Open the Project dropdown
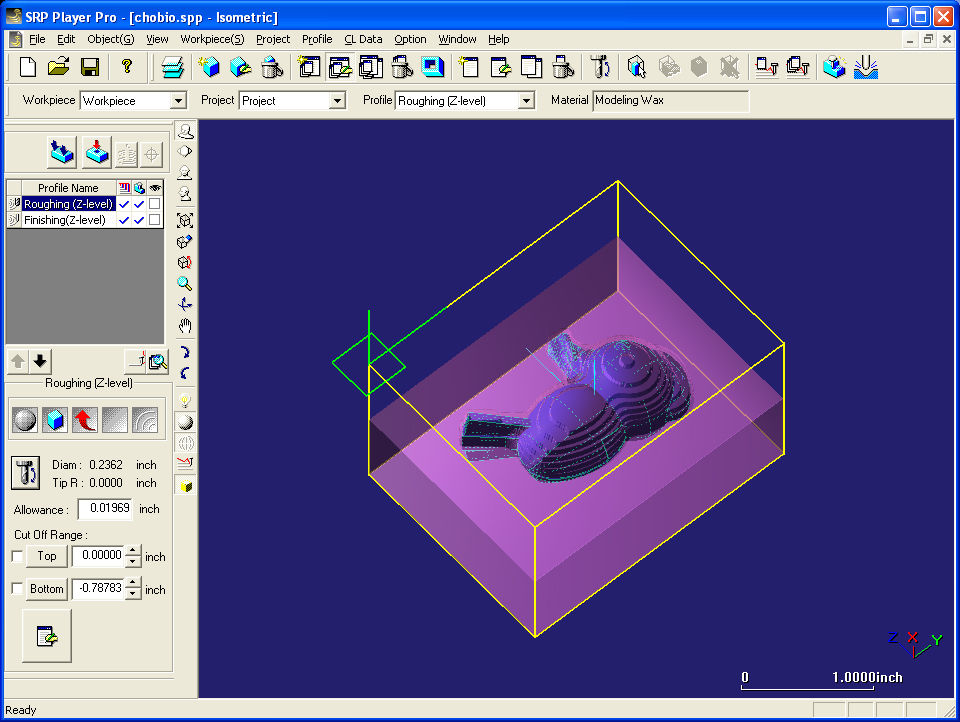Image resolution: width=960 pixels, height=722 pixels. (x=337, y=100)
